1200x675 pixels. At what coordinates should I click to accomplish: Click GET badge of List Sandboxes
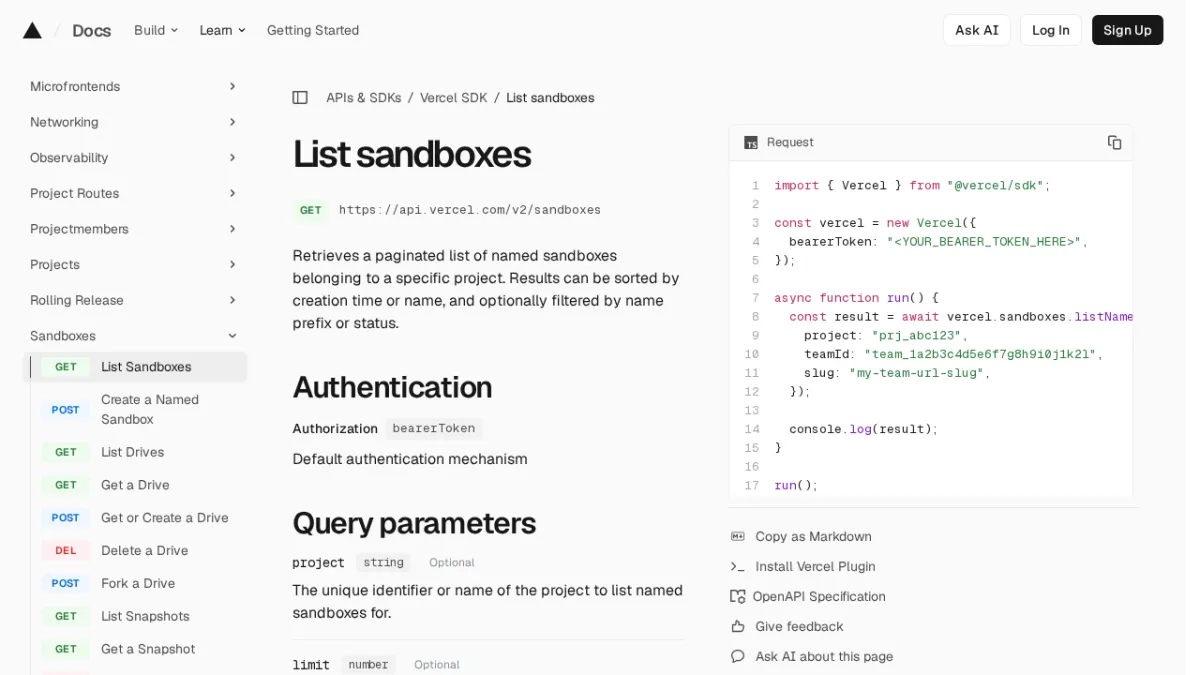pos(66,367)
